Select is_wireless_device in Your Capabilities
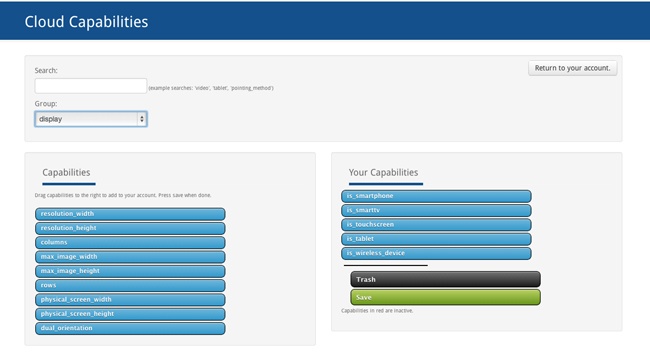Screen dimensions: 650x364 [436, 253]
